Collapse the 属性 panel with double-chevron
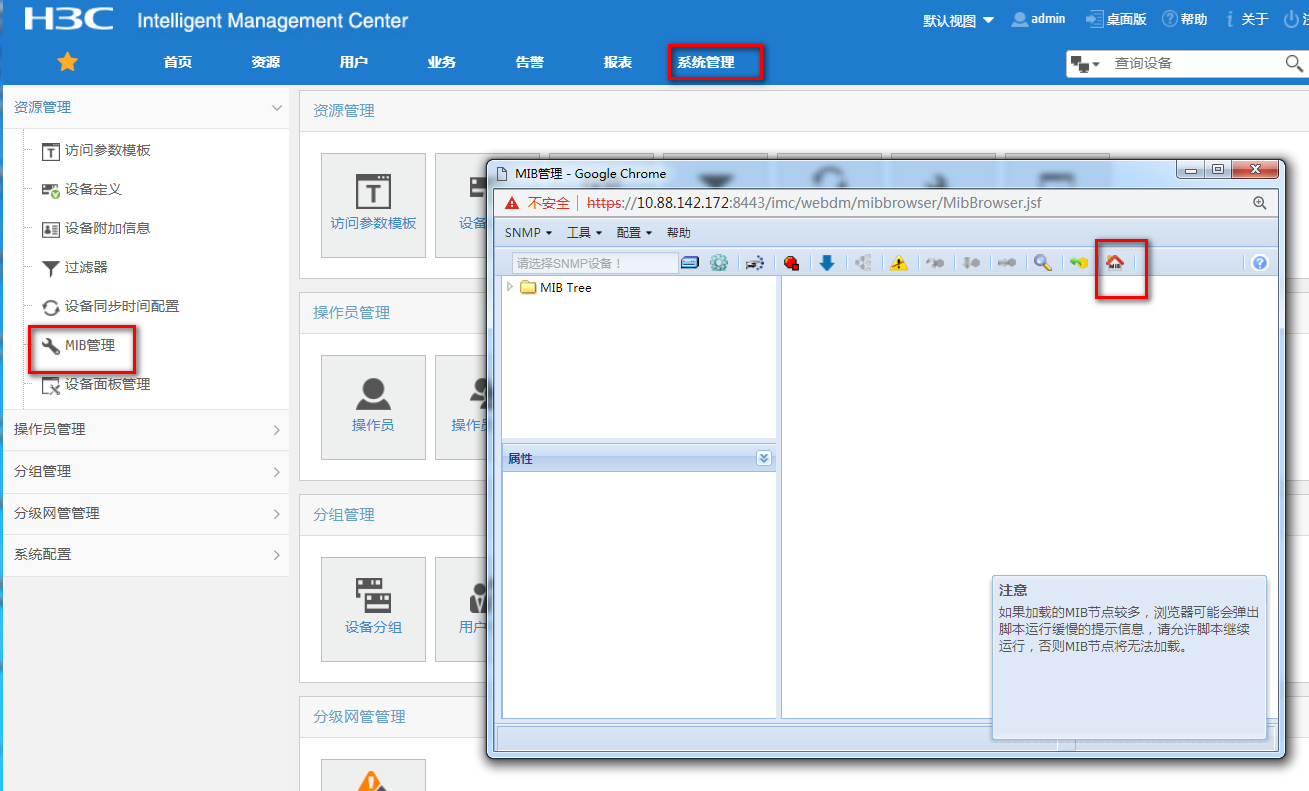This screenshot has height=791, width=1309. click(x=764, y=458)
